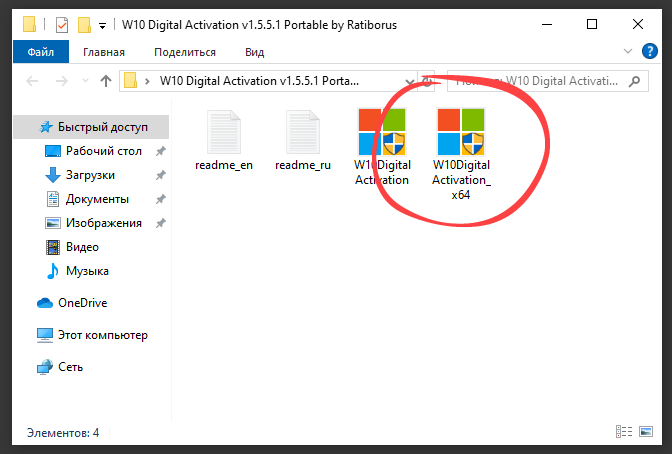Viewport: 672px width, 454px height.
Task: Switch to the Вид ribbon tab
Action: pyautogui.click(x=254, y=52)
